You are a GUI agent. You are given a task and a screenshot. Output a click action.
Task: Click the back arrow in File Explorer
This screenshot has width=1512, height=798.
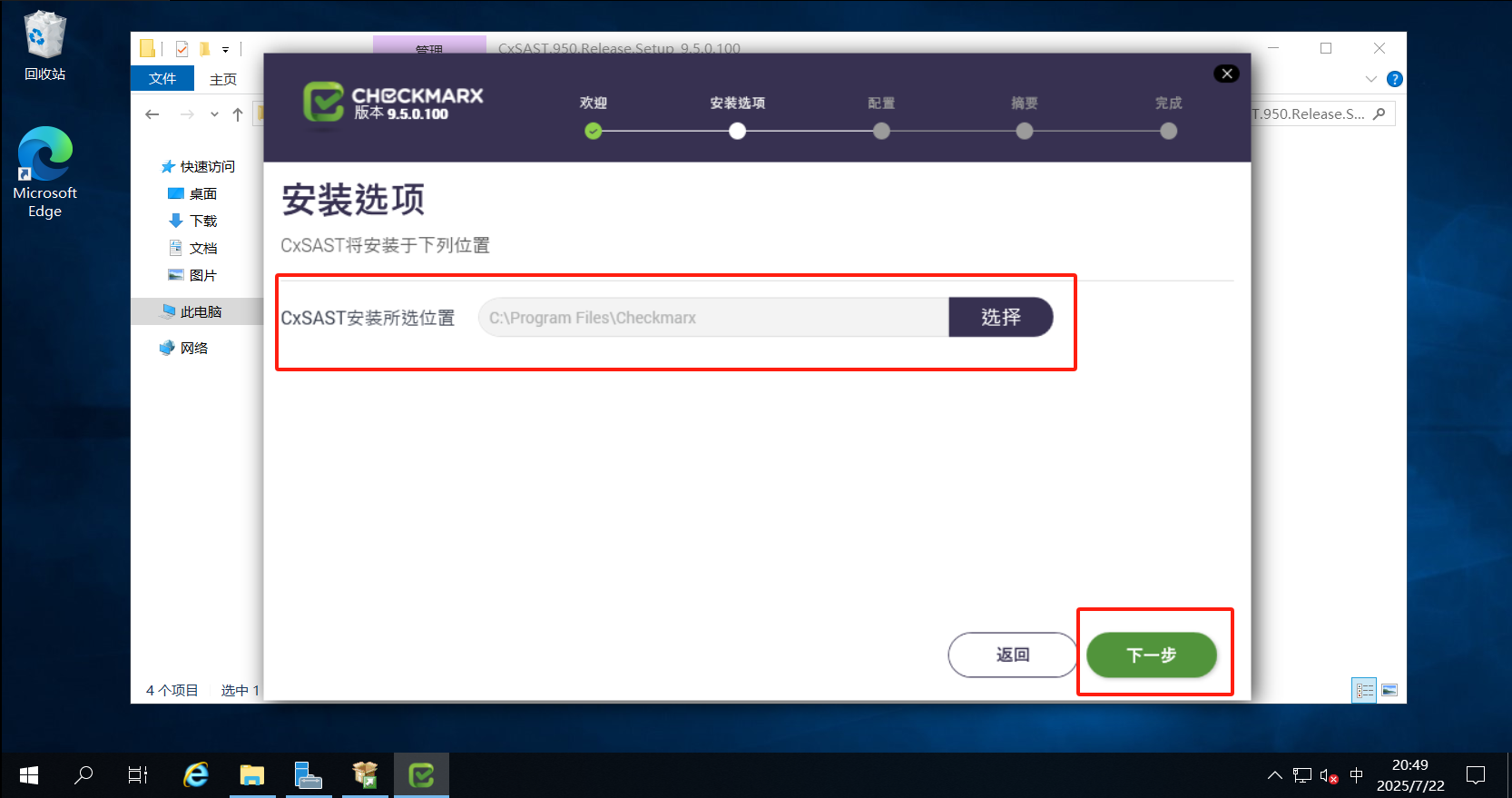[152, 114]
